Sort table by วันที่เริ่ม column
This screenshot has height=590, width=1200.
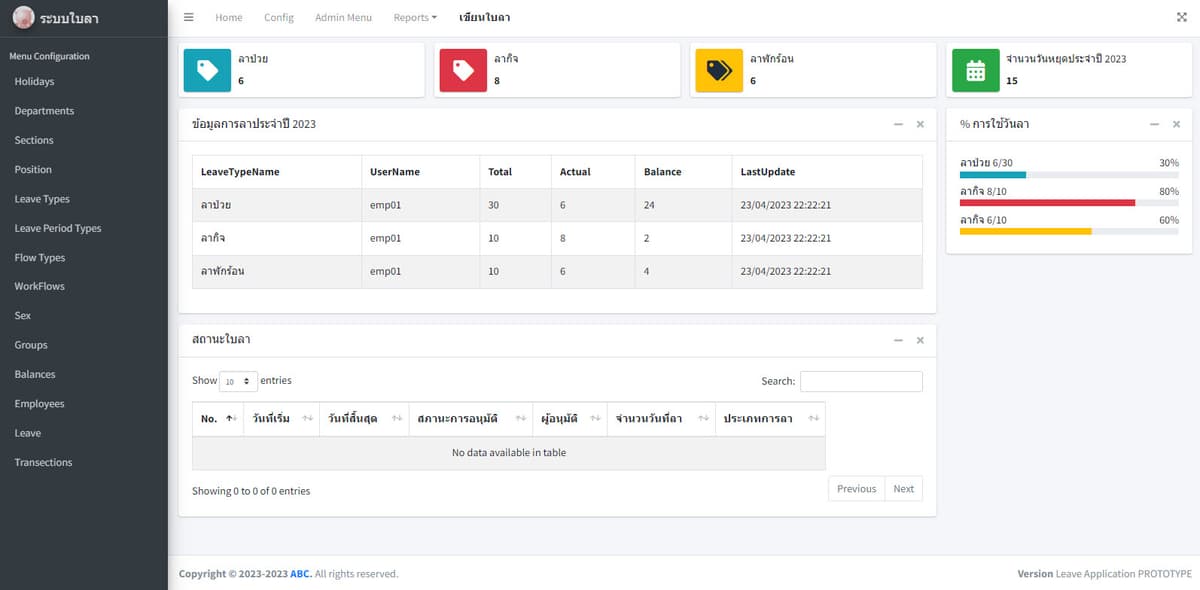(x=280, y=419)
